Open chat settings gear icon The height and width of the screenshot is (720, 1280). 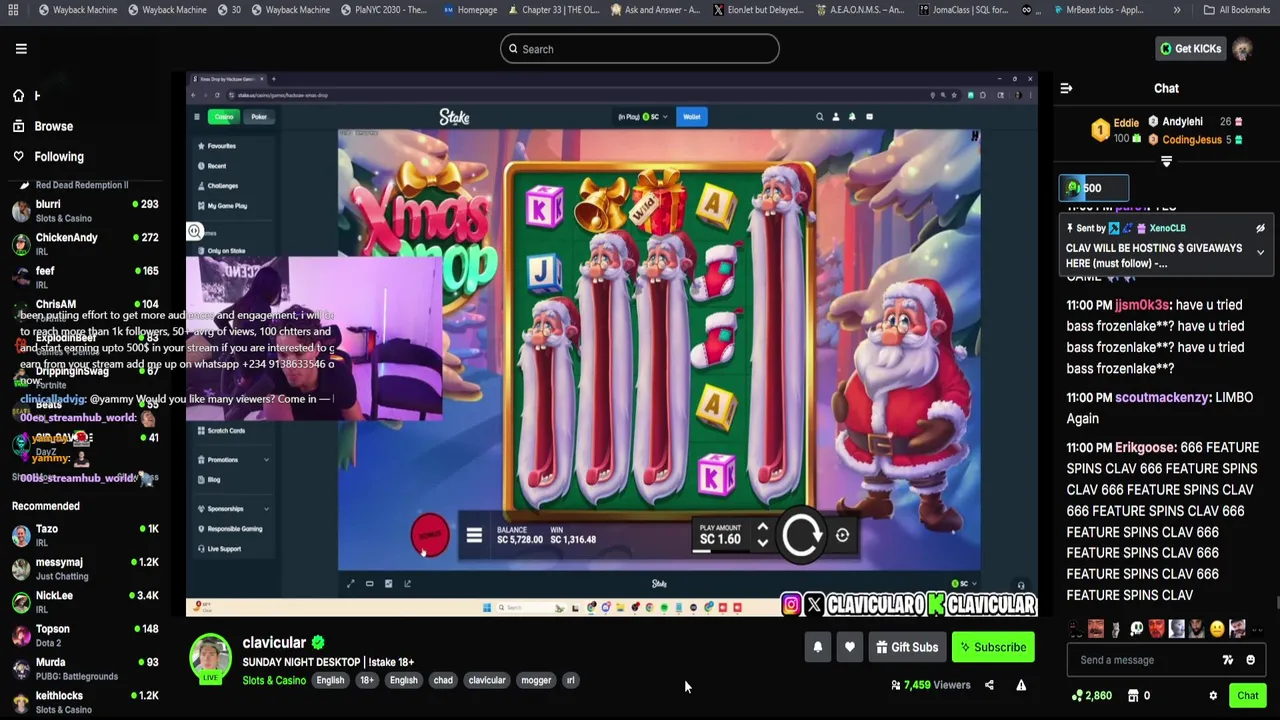(x=1213, y=696)
